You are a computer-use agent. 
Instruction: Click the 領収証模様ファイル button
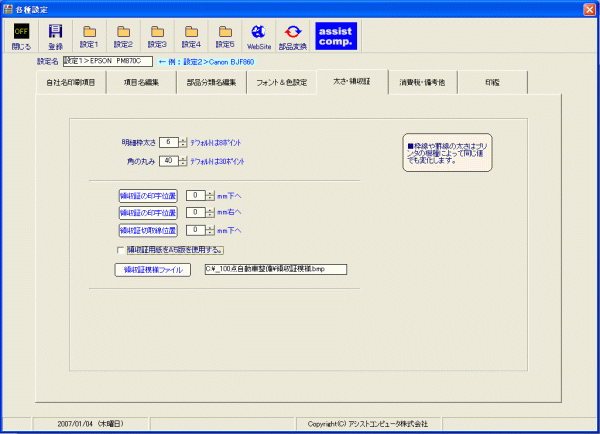point(153,270)
